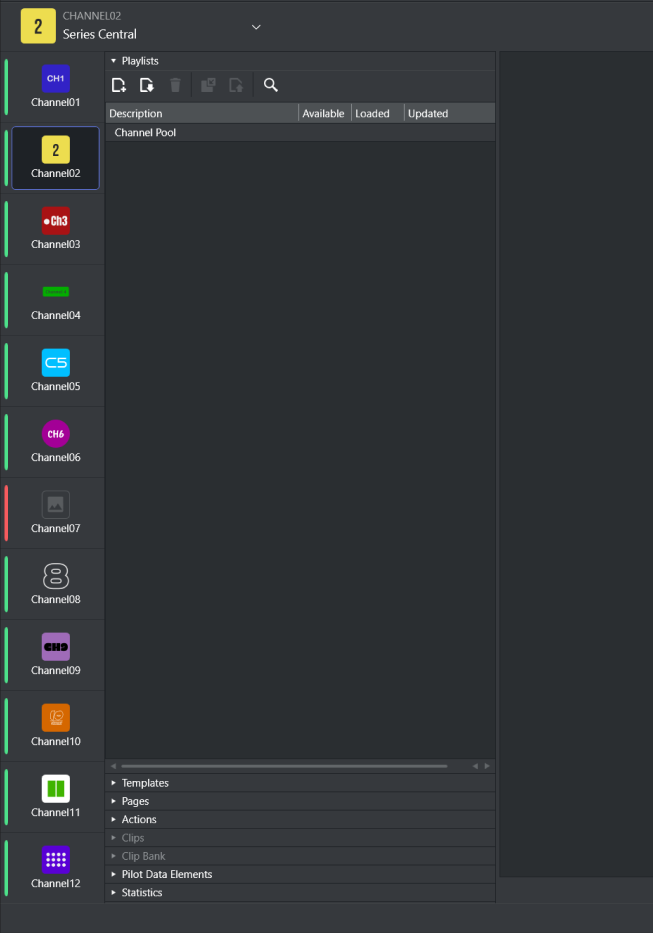This screenshot has width=653, height=933.
Task: Open Channel12 with purple grid icon
Action: tap(55, 868)
